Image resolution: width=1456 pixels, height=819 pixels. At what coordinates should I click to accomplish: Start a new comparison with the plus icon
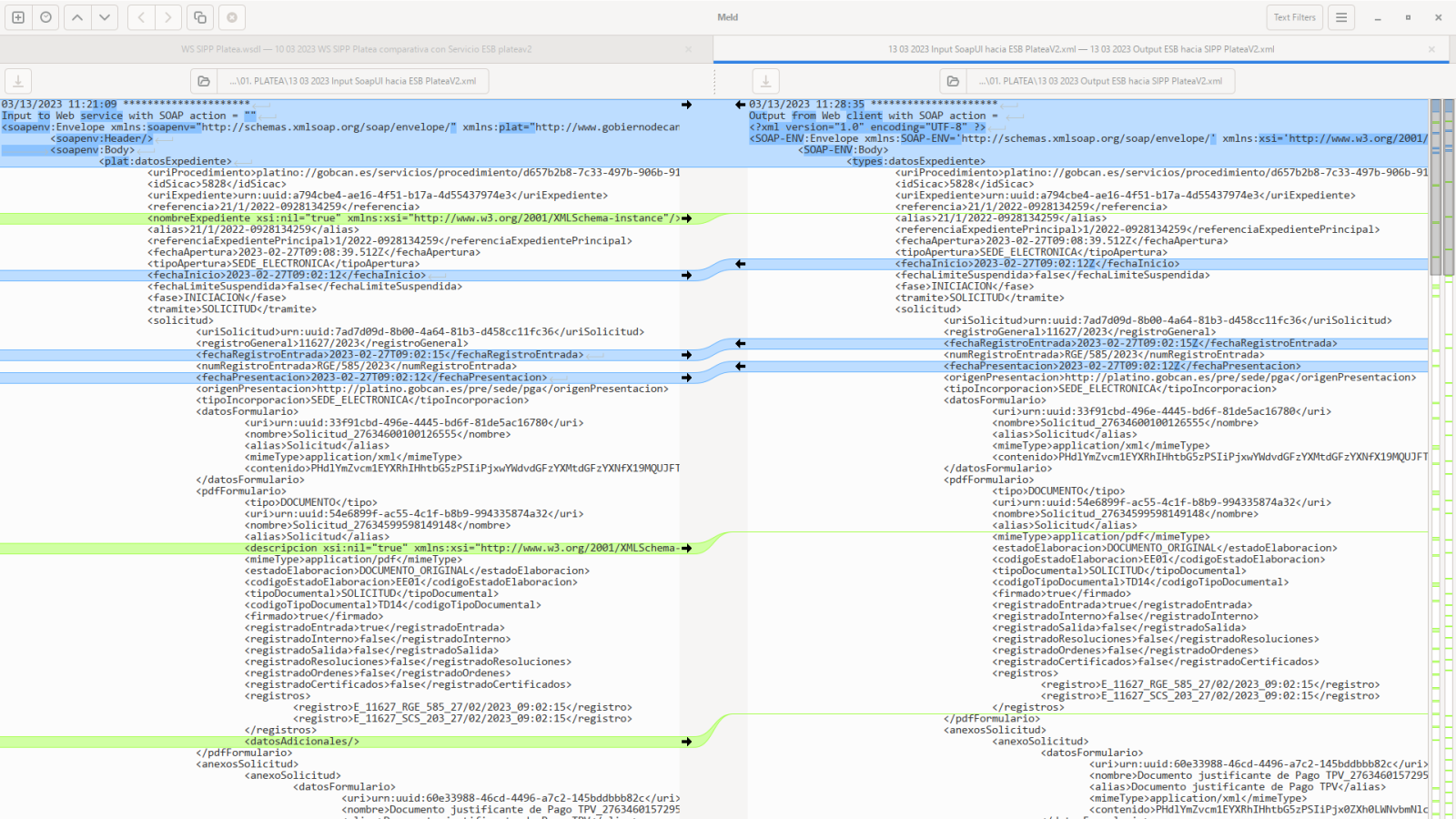17,17
